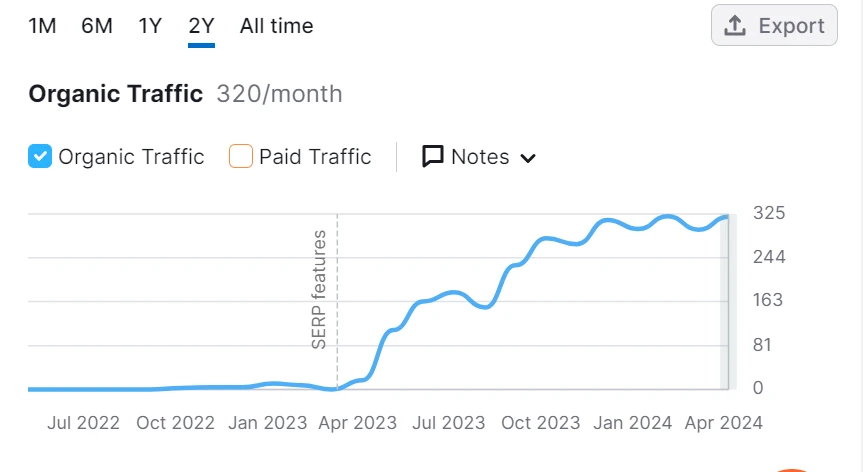Click the 320/month traffic value
This screenshot has height=472, width=863.
[x=279, y=94]
